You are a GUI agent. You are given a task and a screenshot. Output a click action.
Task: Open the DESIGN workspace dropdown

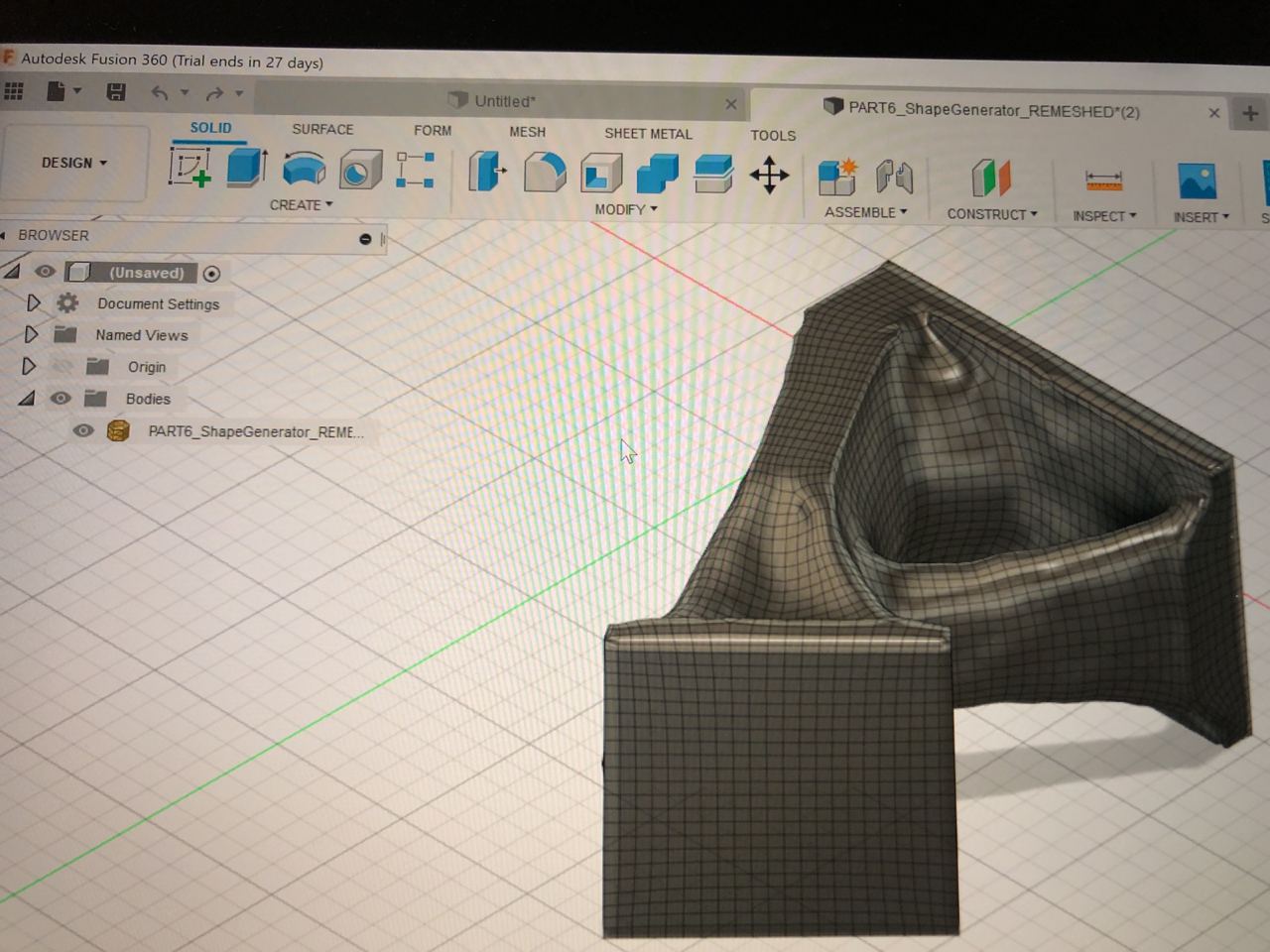(x=74, y=163)
